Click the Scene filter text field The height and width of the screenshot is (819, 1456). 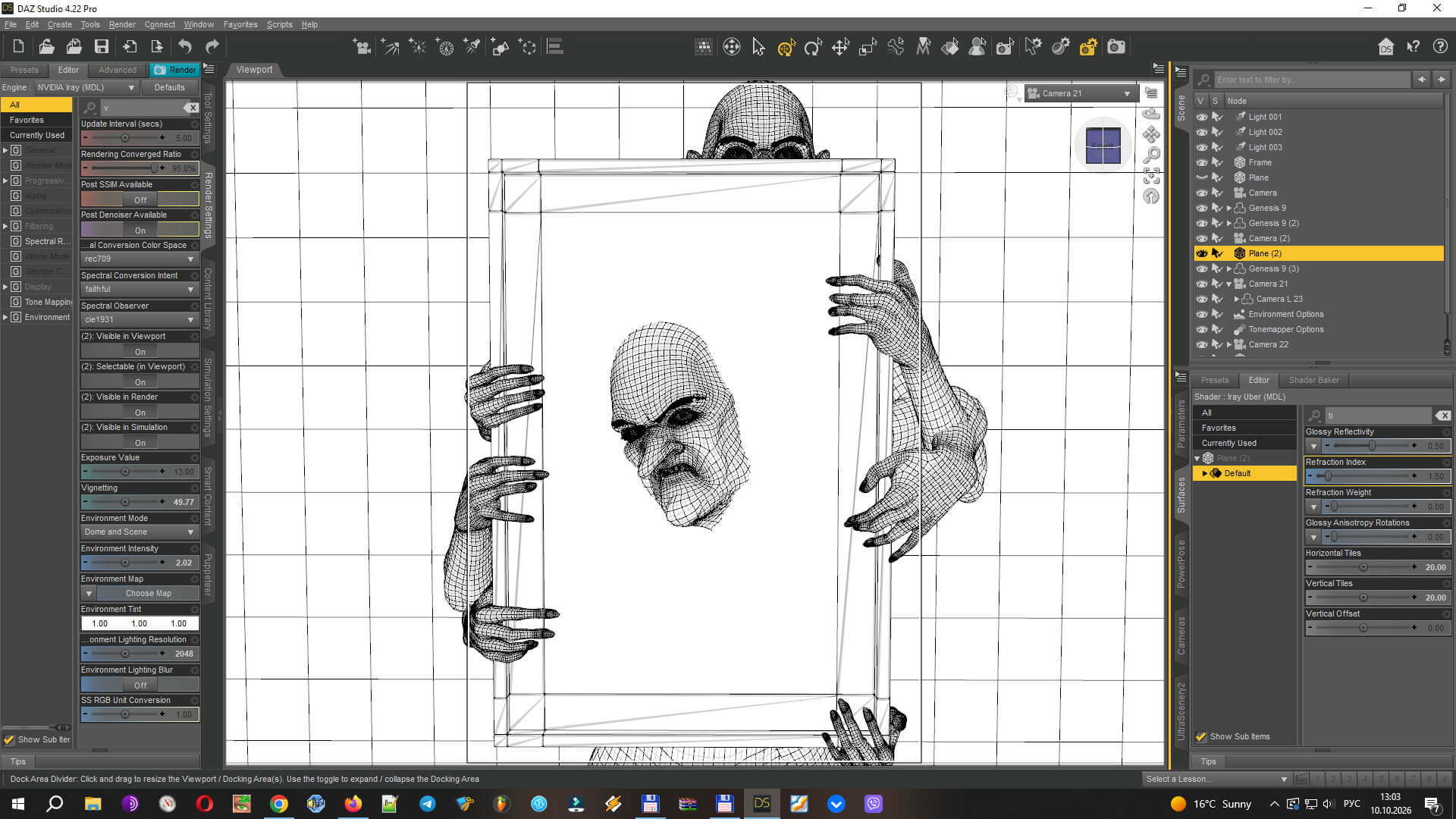(1312, 80)
